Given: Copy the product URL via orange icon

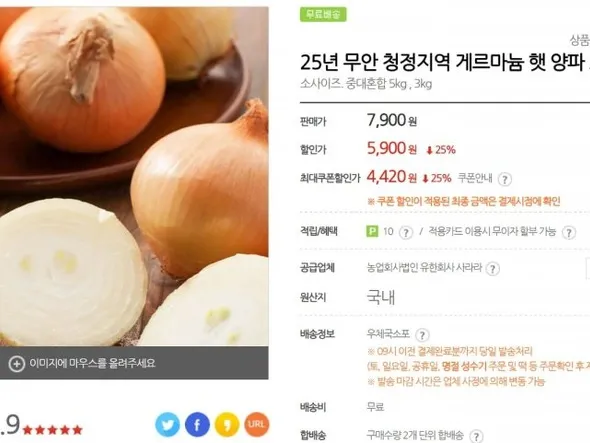Looking at the screenshot, I should 257,424.
